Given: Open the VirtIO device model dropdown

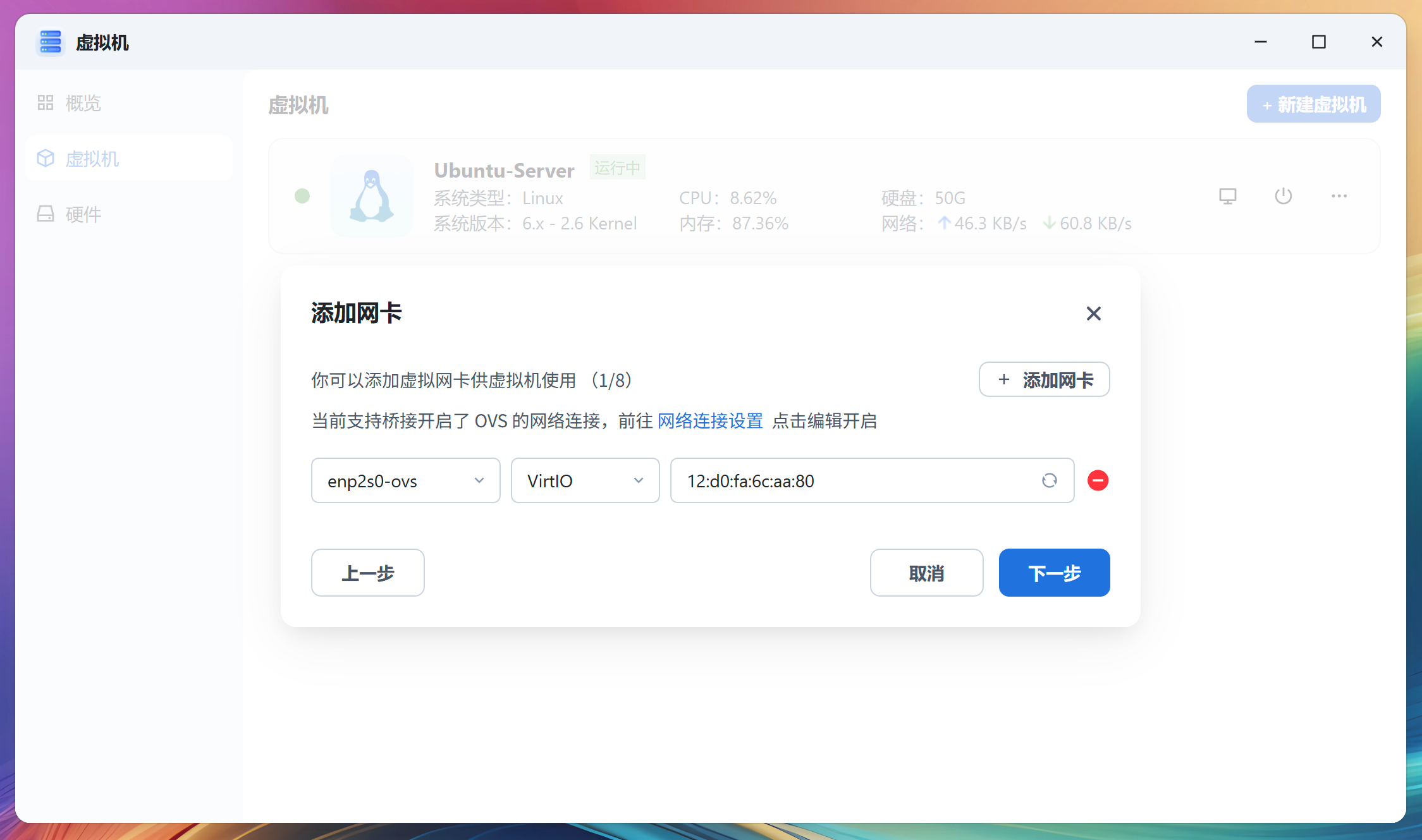Looking at the screenshot, I should [x=585, y=480].
